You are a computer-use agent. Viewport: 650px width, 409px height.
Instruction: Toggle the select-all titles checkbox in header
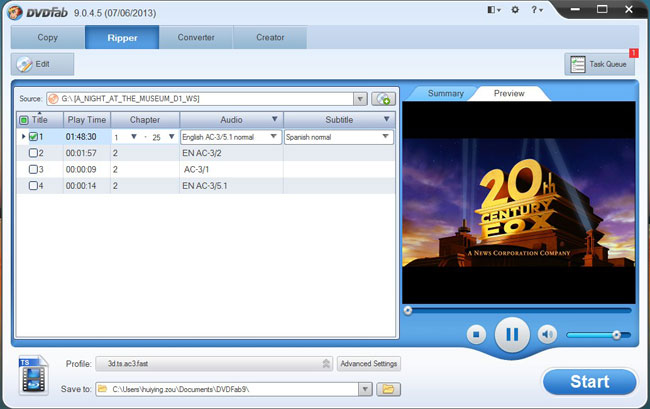24,120
